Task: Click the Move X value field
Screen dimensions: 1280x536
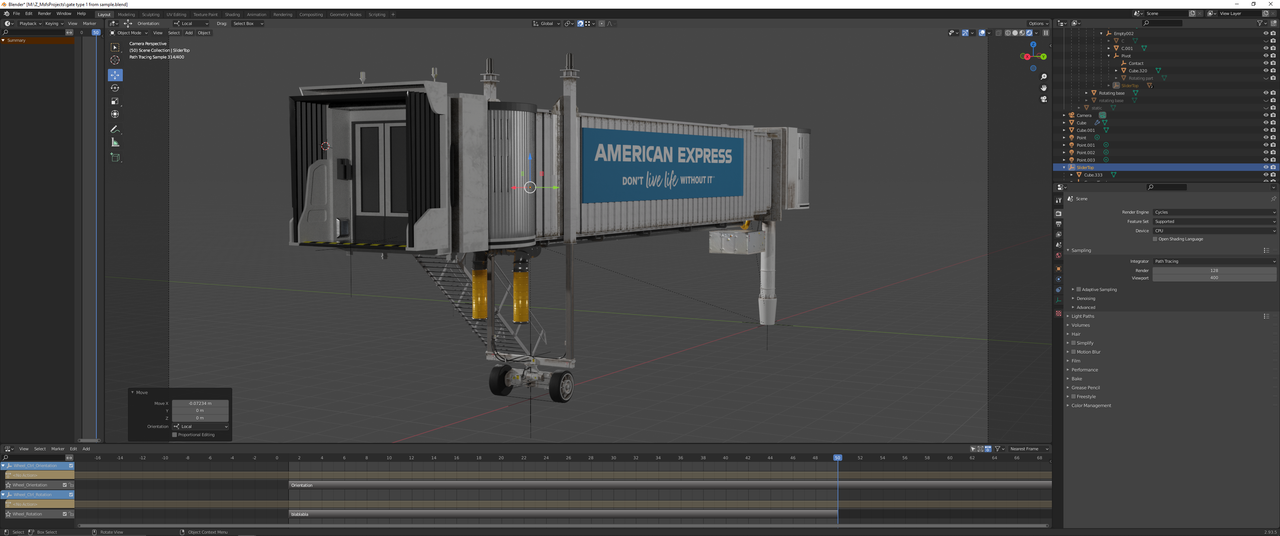Action: (x=200, y=403)
